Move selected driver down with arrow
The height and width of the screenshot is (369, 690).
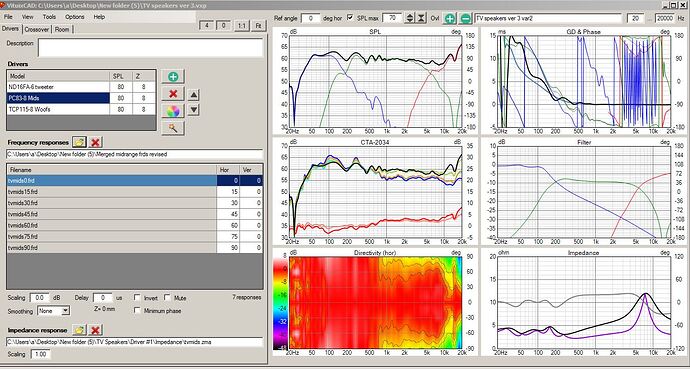pos(194,110)
